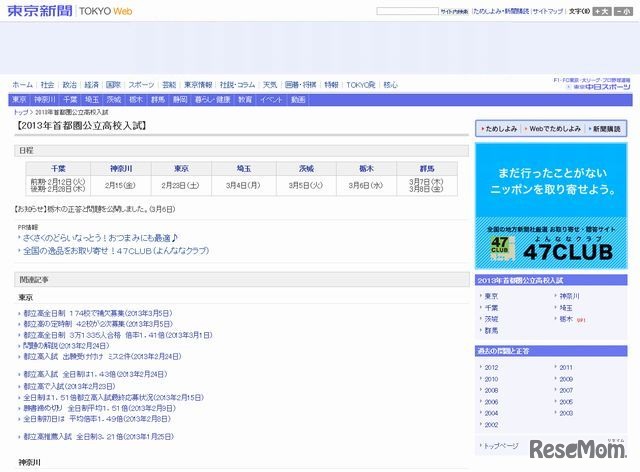Select 千葉 tab in blue sub-navigation
640x472 pixels.
point(70,99)
